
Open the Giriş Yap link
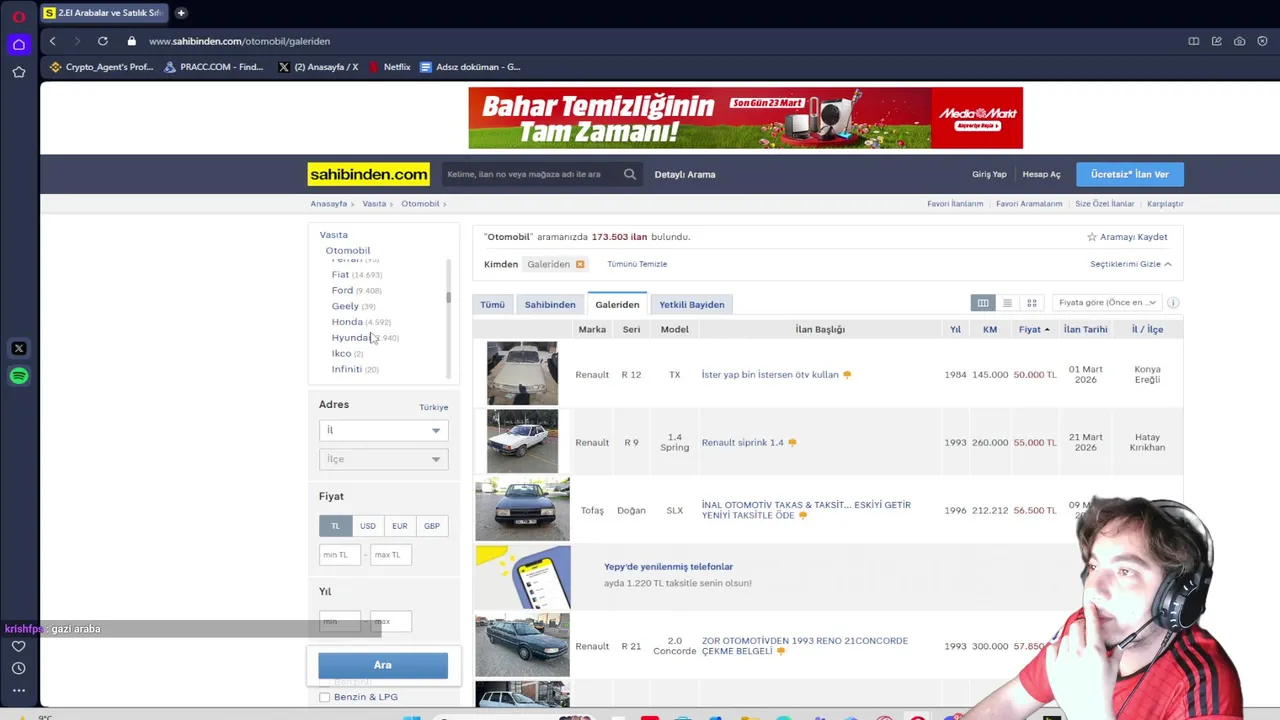(989, 174)
